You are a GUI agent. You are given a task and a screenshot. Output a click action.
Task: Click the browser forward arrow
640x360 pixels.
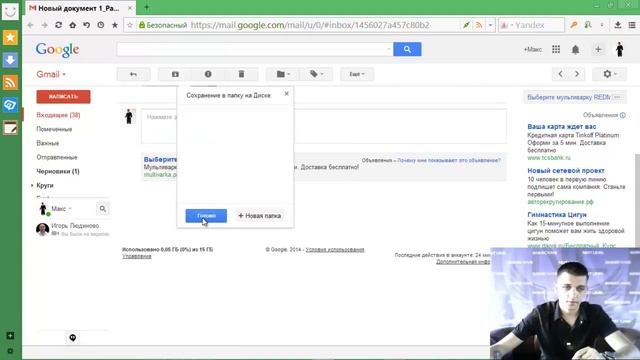click(44, 25)
